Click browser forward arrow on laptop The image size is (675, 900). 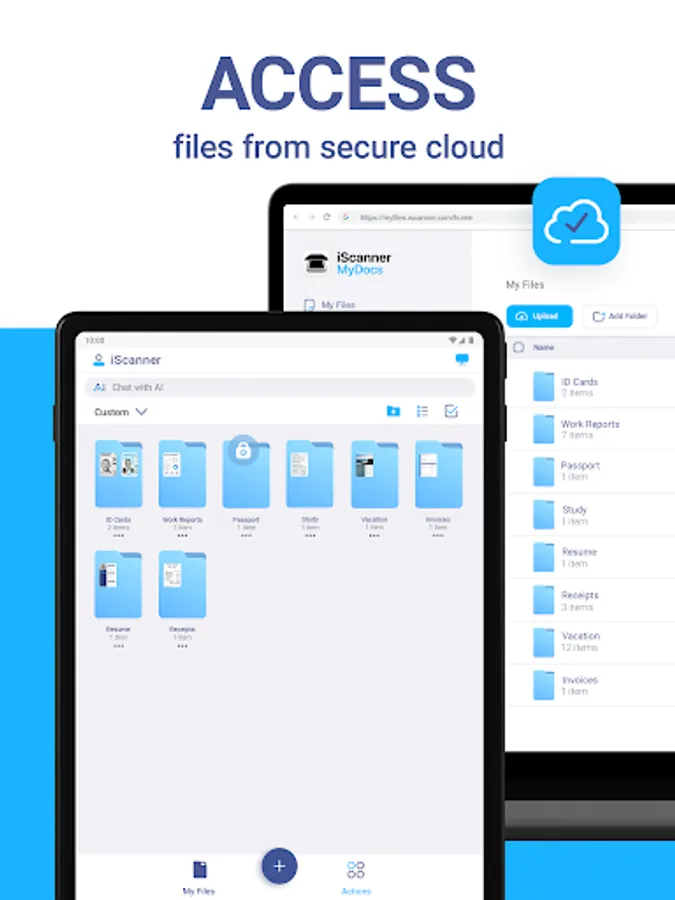pos(311,217)
